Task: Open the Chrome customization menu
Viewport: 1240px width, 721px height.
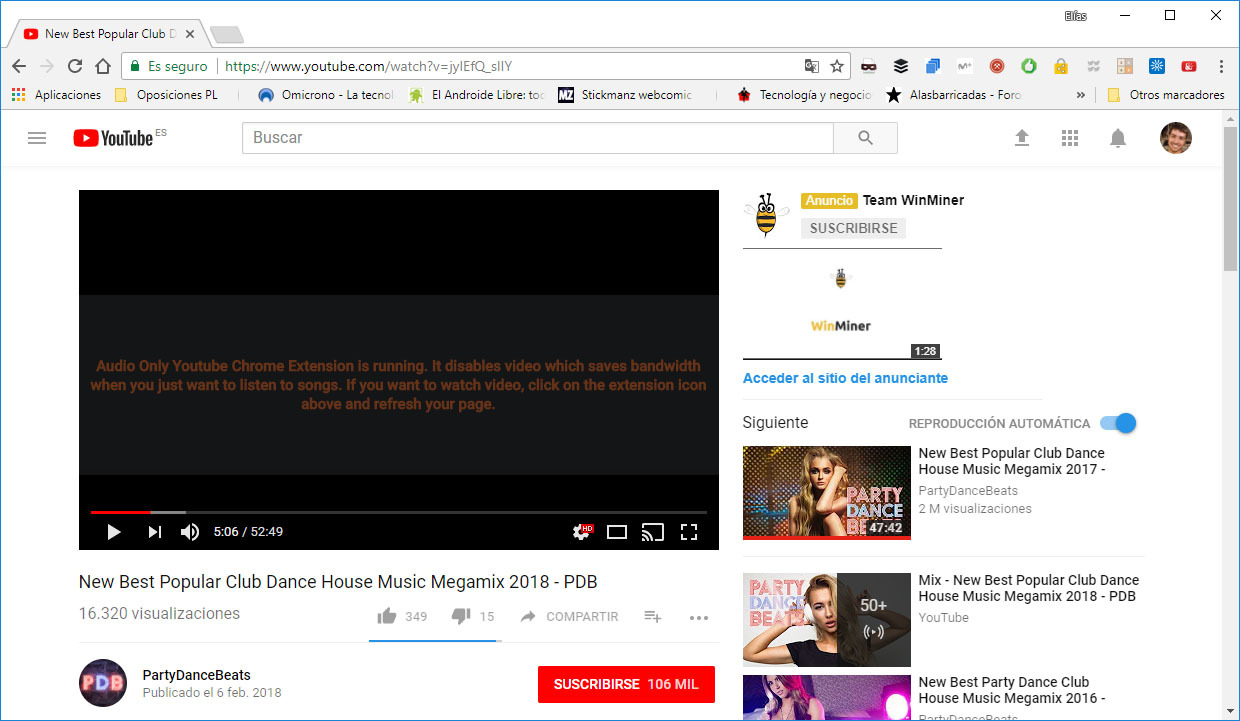Action: click(1221, 64)
